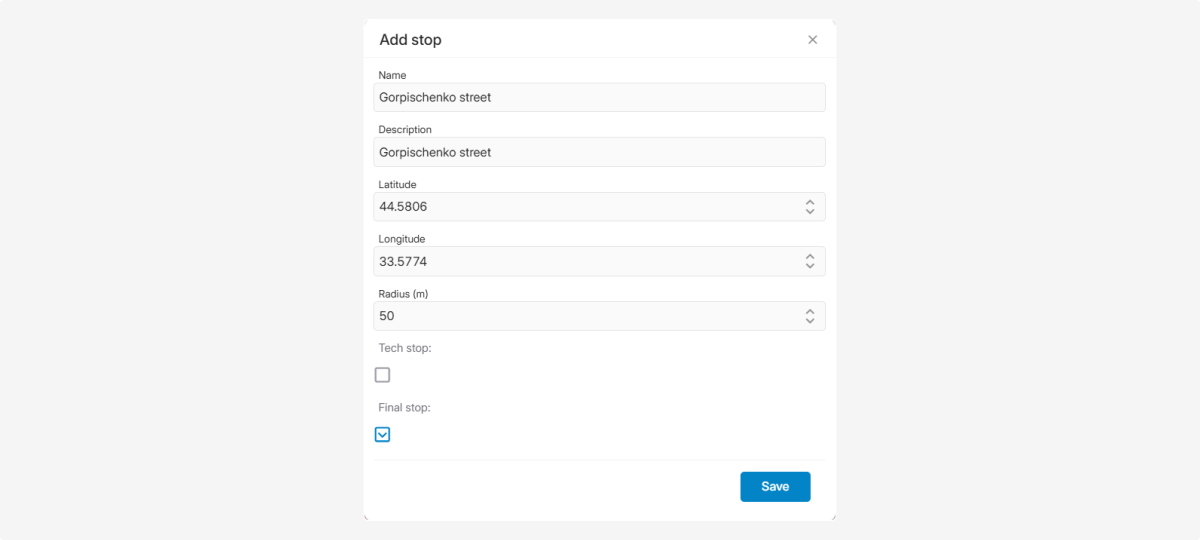Click the Name input field
Image resolution: width=1200 pixels, height=540 pixels.
click(598, 97)
